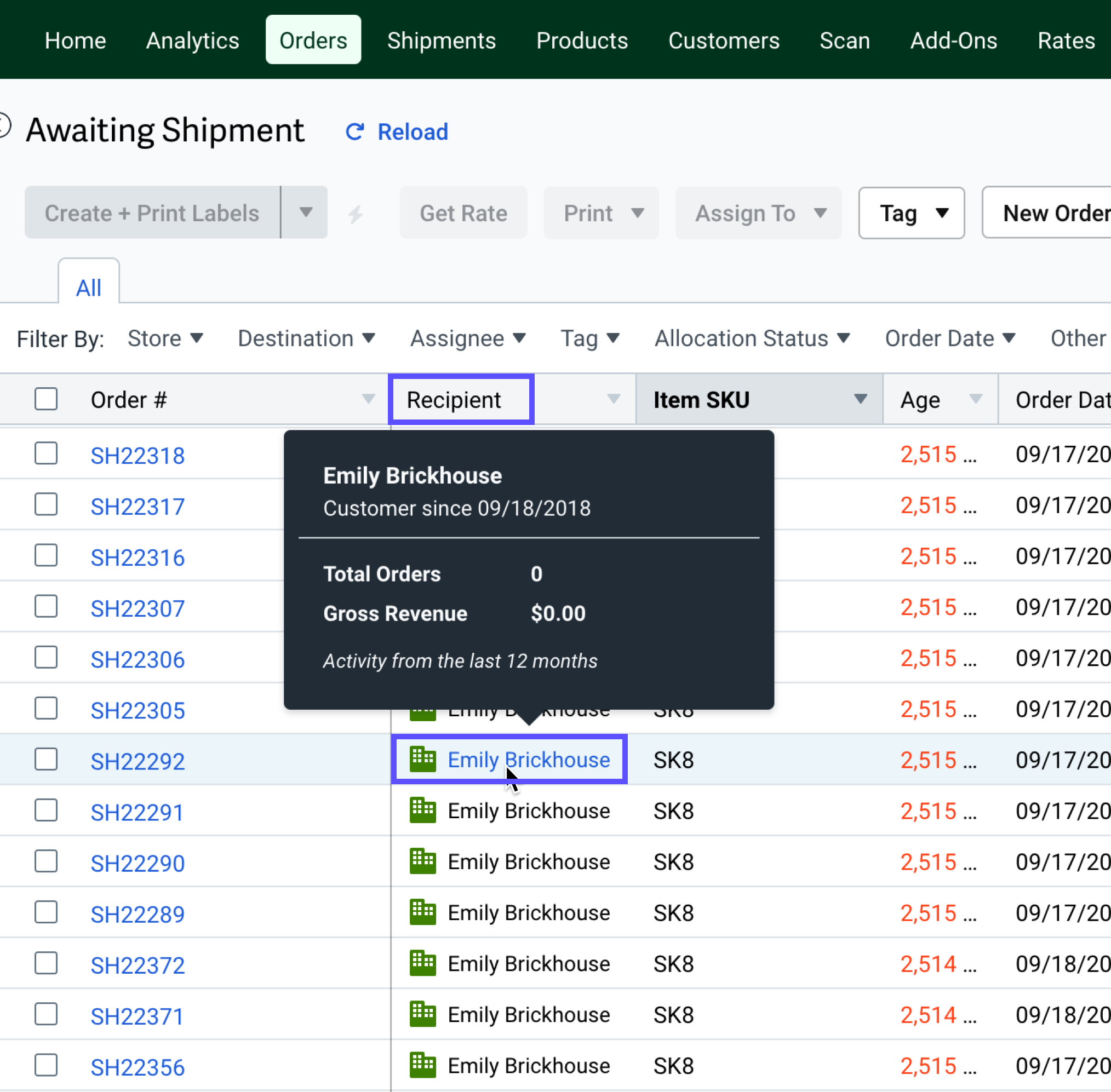Check the select-all checkbox in the table header
The width and height of the screenshot is (1111, 1092).
coord(46,399)
